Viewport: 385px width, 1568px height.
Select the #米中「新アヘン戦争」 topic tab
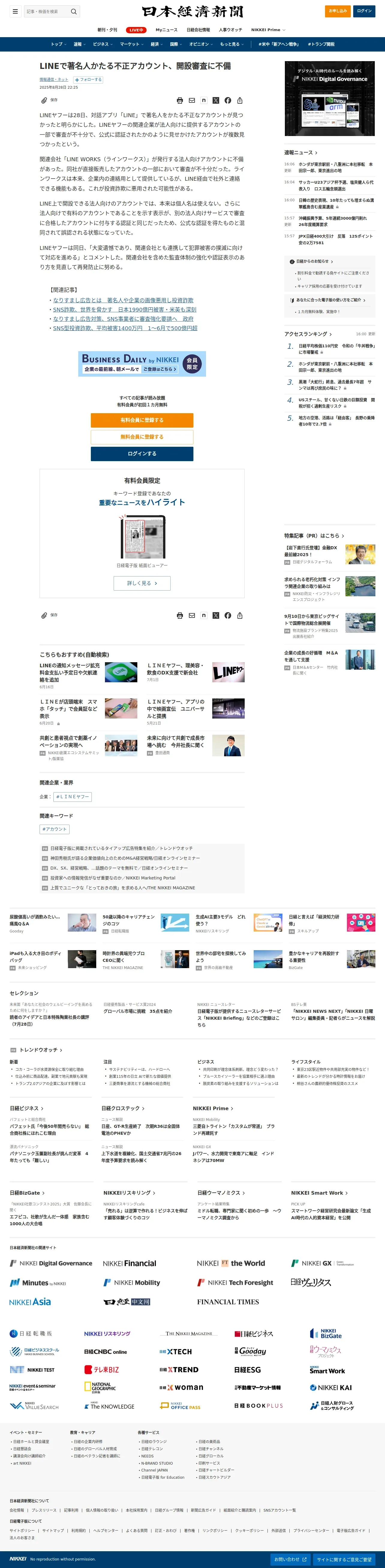(278, 44)
